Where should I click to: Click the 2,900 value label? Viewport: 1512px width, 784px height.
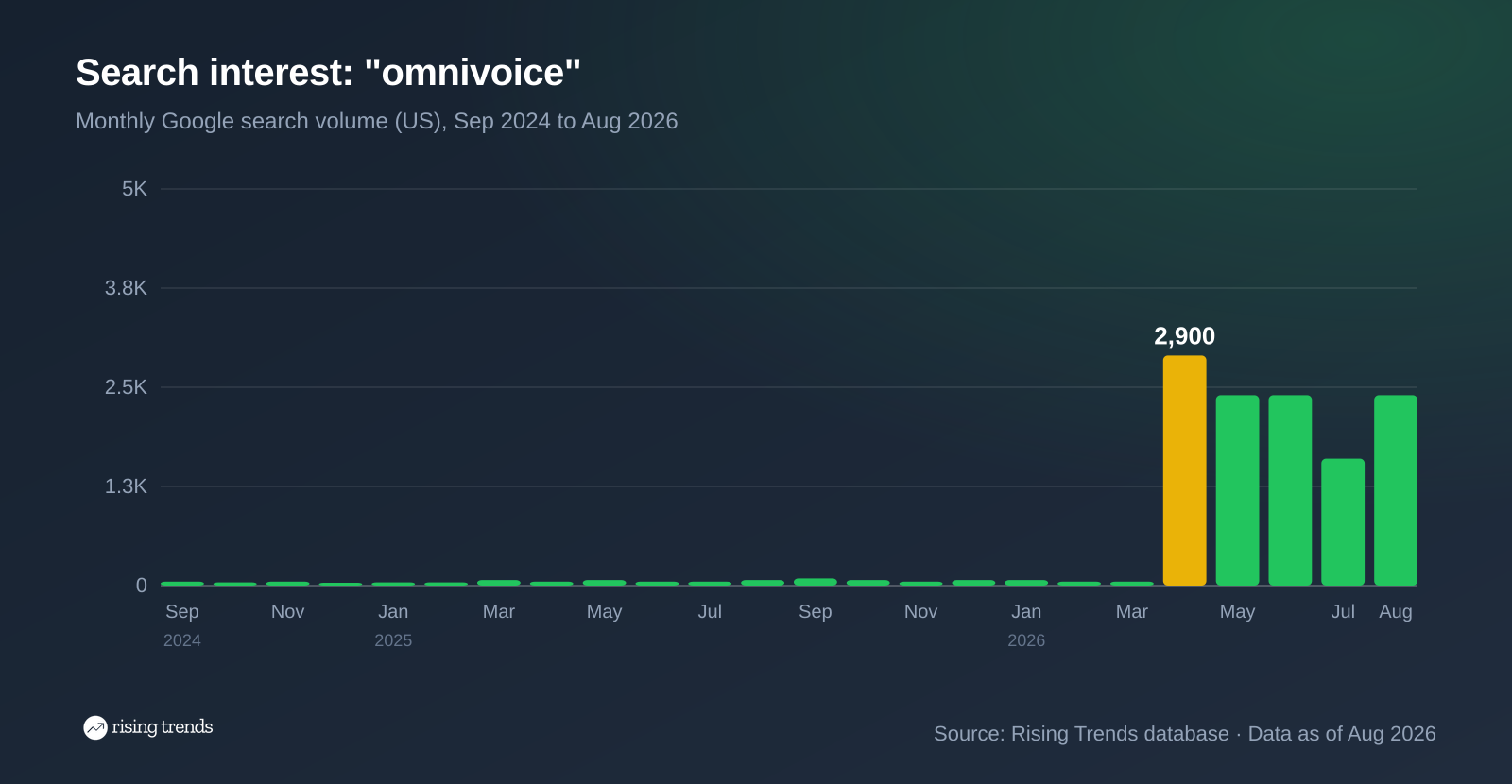click(1184, 336)
